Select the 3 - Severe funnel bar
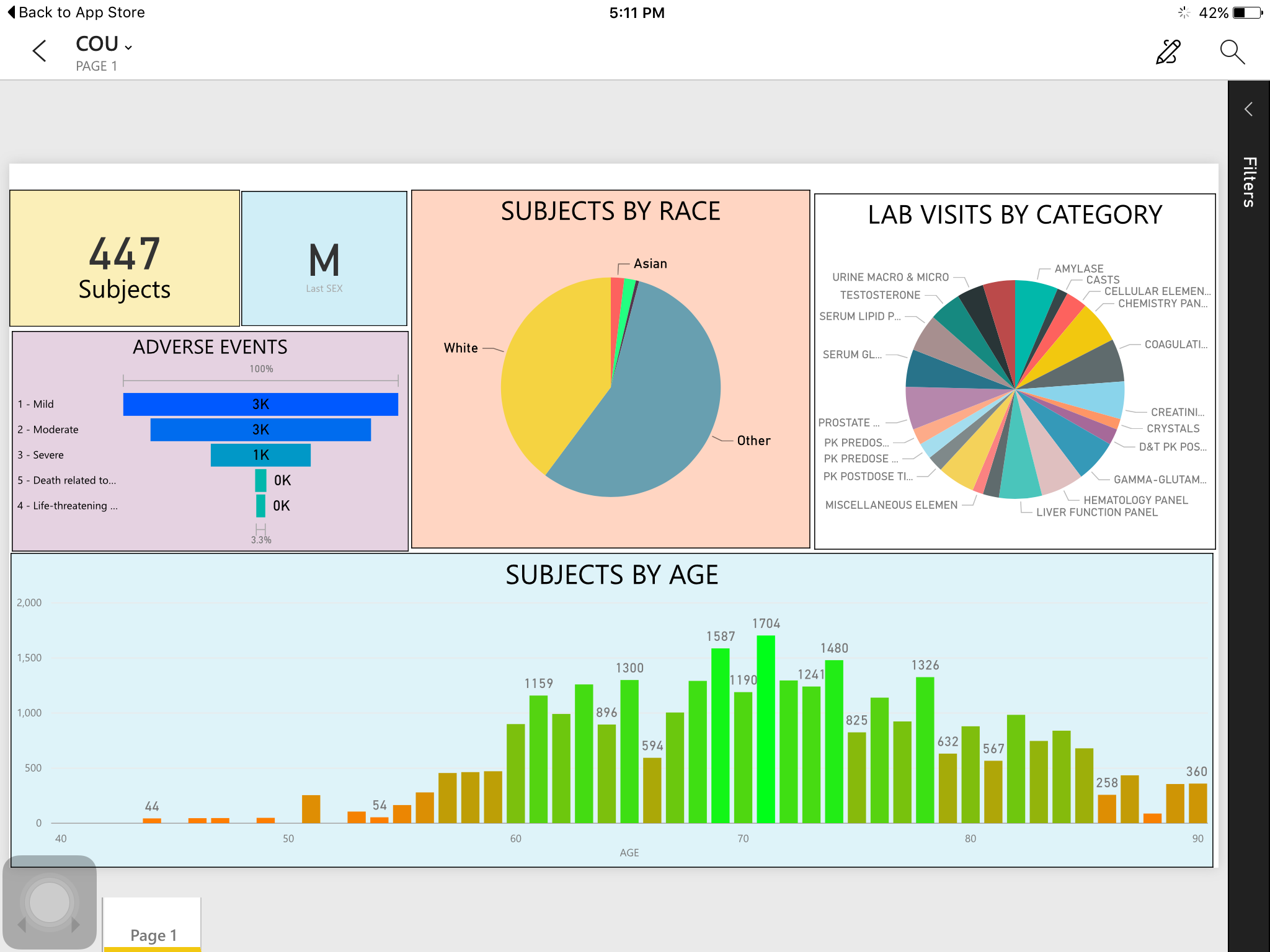The height and width of the screenshot is (952, 1270). tap(260, 455)
